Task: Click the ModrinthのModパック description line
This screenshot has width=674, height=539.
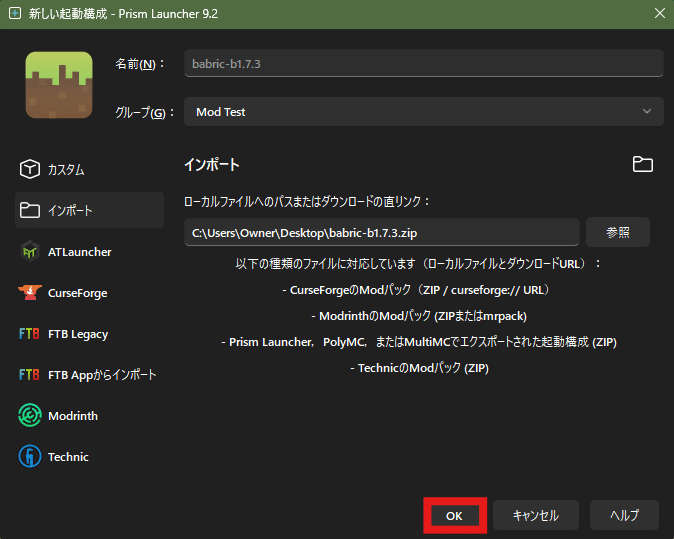Action: coord(419,316)
